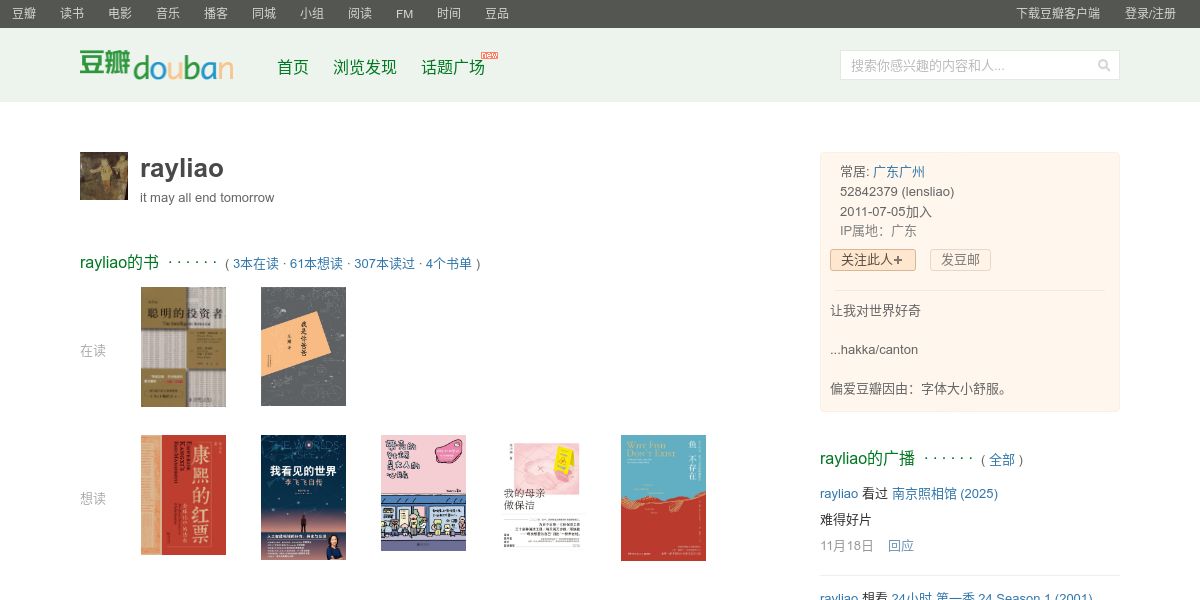Send message with 发豆邮 button
The width and height of the screenshot is (1200, 600).
click(x=961, y=260)
